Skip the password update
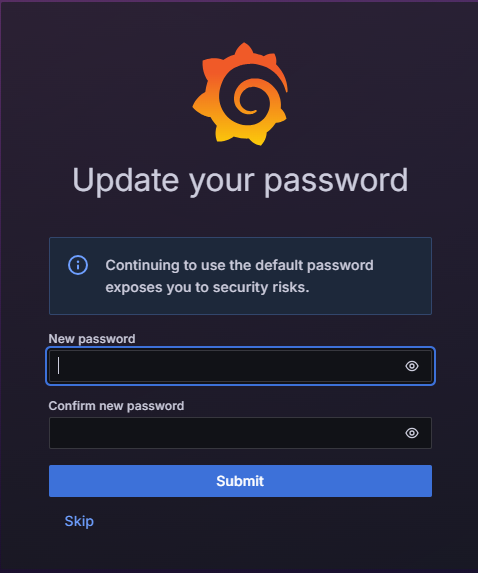This screenshot has width=478, height=573. pos(79,521)
